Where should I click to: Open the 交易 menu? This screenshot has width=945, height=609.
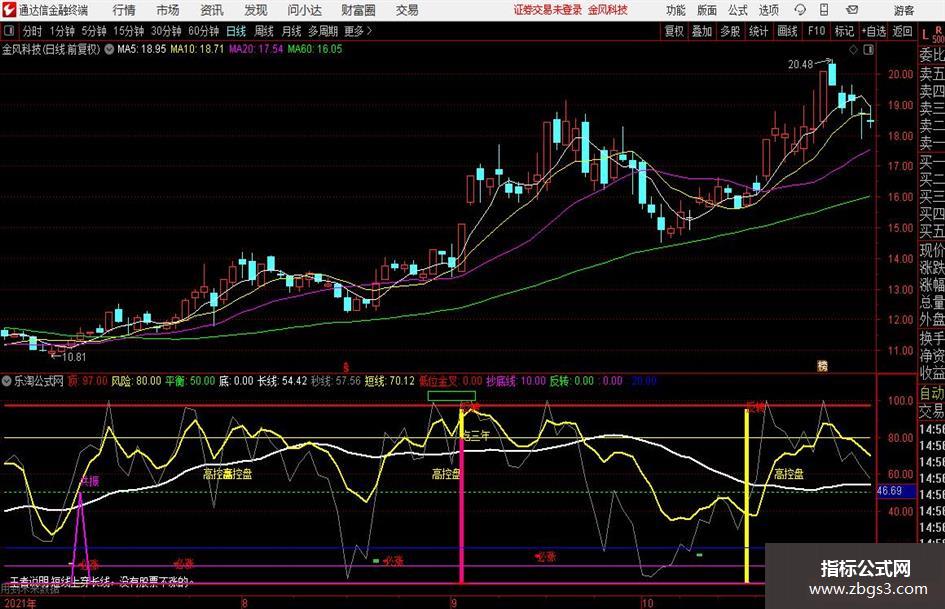click(x=407, y=10)
